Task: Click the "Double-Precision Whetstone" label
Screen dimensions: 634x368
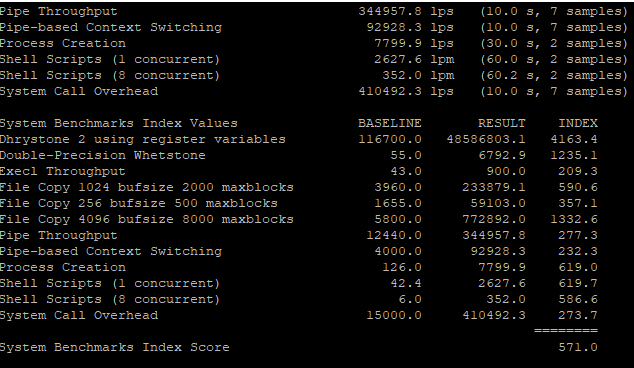Action: (103, 155)
